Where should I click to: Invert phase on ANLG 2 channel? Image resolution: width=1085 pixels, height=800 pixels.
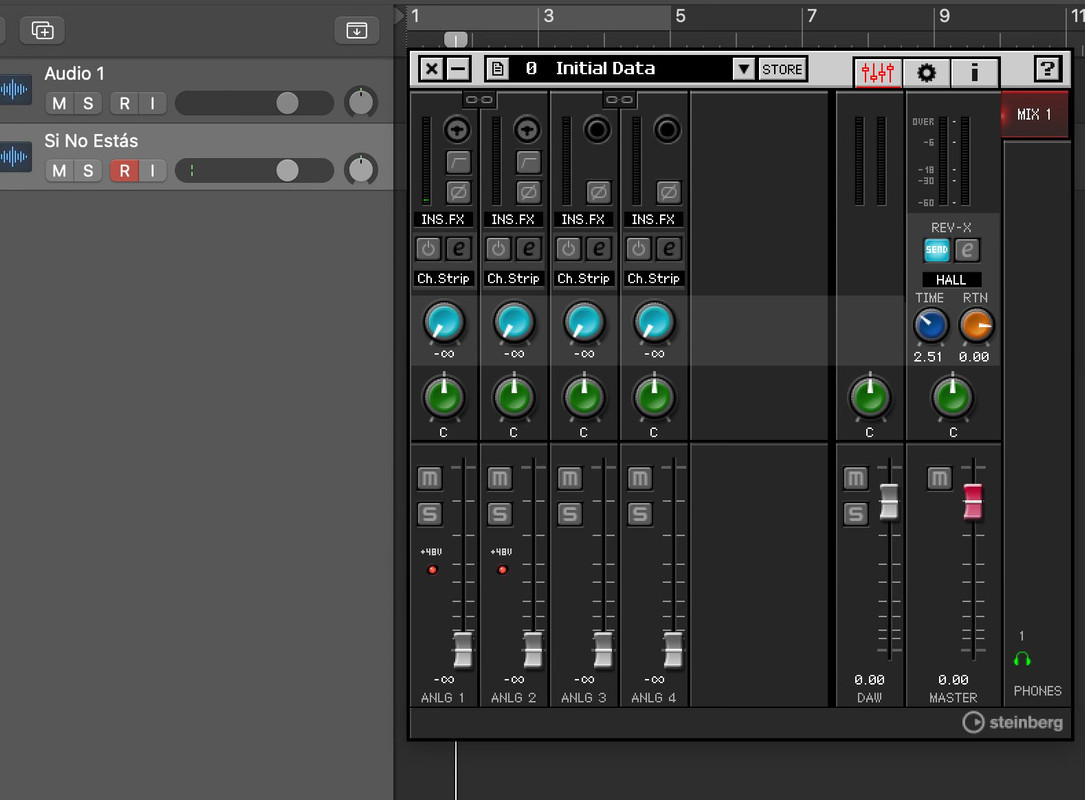coord(528,192)
